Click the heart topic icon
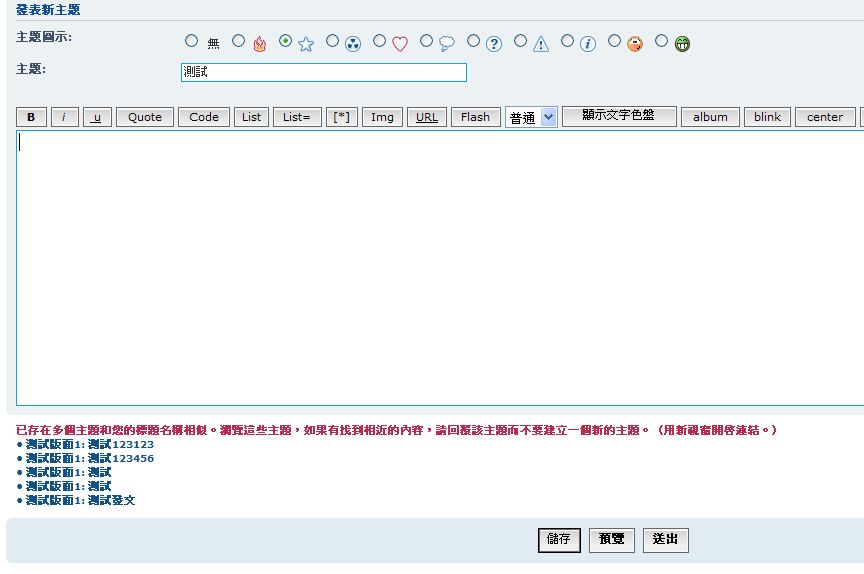 click(400, 44)
